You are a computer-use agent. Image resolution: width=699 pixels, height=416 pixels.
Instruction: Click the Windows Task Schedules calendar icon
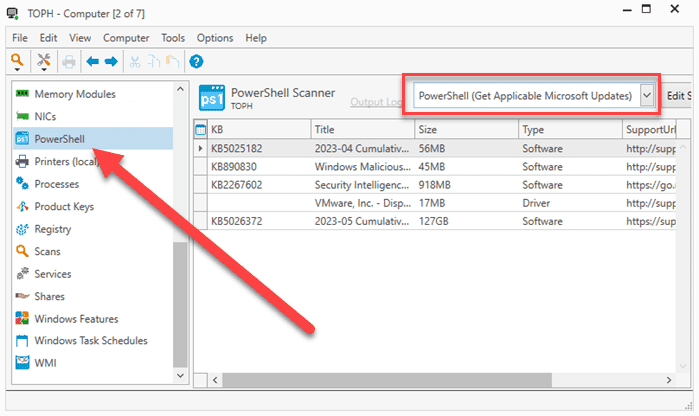[x=22, y=341]
